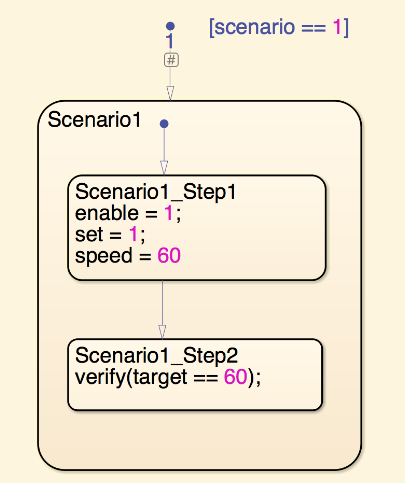Click the arrowhead entering the Scenario1 state
The width and height of the screenshot is (405, 483).
point(170,94)
